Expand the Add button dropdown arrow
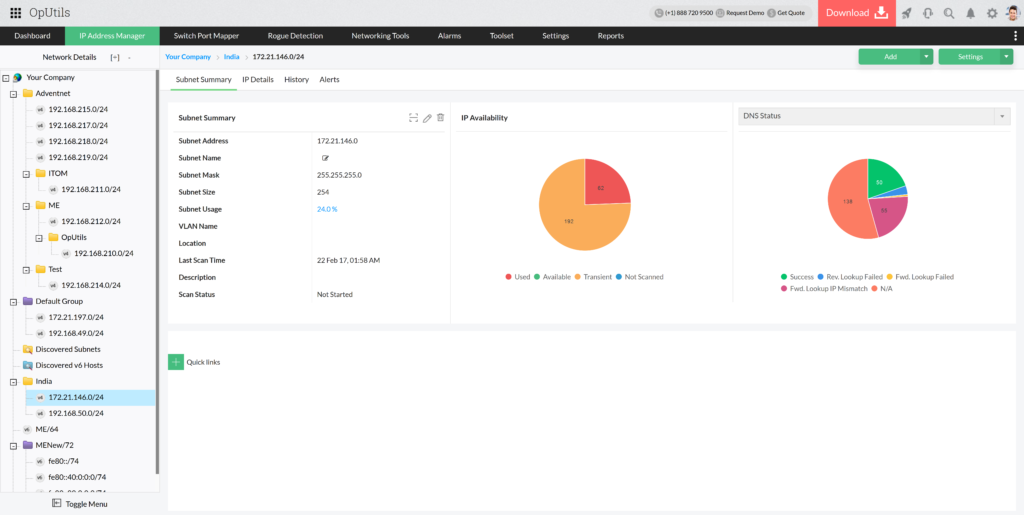Viewport: 1024px width, 515px height. point(927,57)
